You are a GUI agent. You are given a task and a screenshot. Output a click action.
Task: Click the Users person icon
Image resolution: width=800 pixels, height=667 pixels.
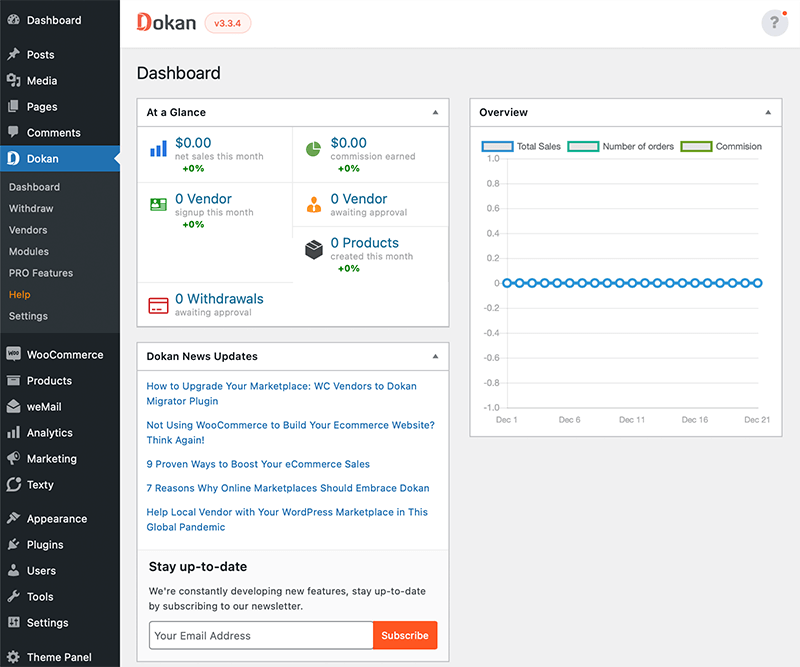click(x=13, y=570)
